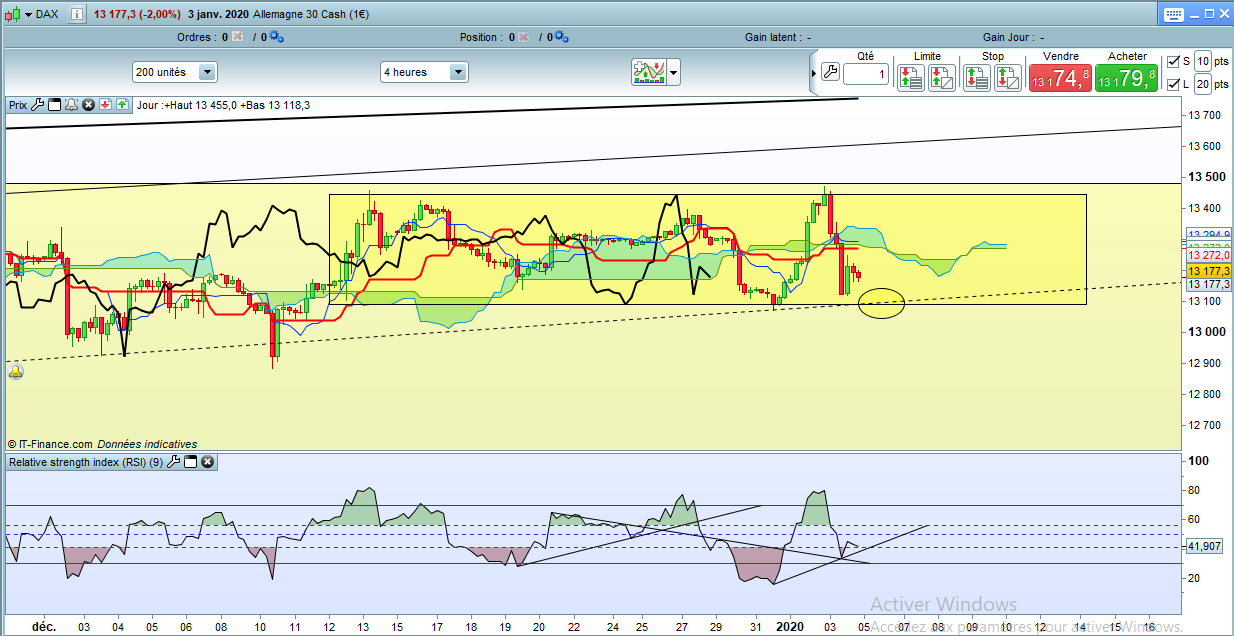Click the 'Gain Jour' label
1234x636 pixels.
1010,37
